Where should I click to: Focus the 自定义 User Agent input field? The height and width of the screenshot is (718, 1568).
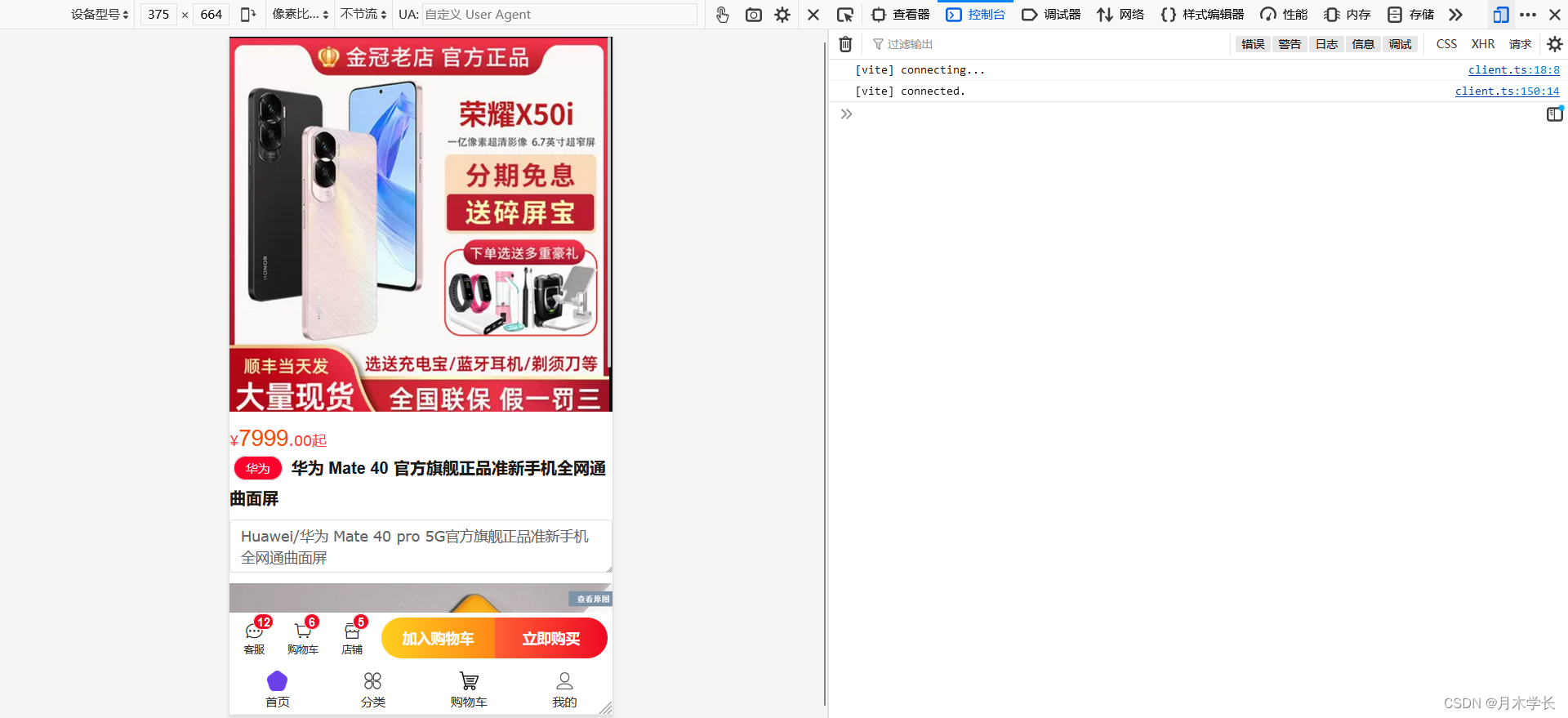[559, 15]
